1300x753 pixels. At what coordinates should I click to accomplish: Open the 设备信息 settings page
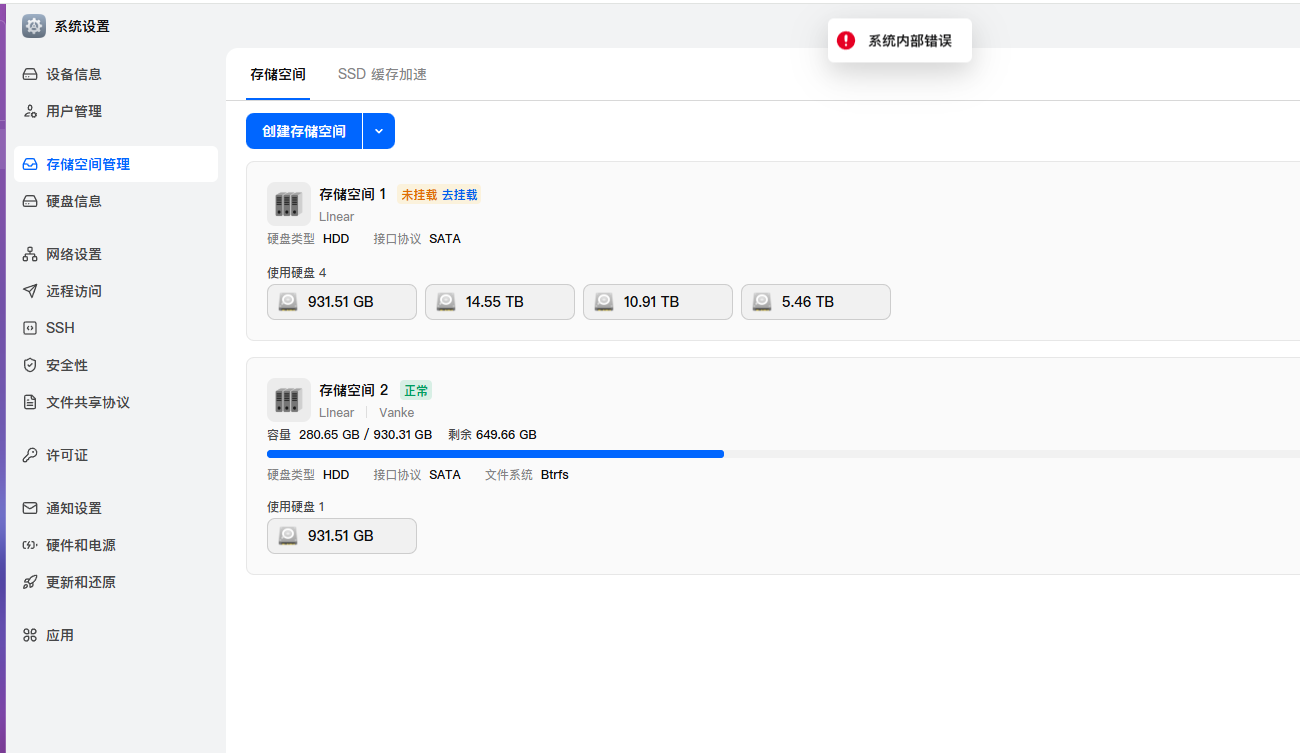pyautogui.click(x=116, y=74)
